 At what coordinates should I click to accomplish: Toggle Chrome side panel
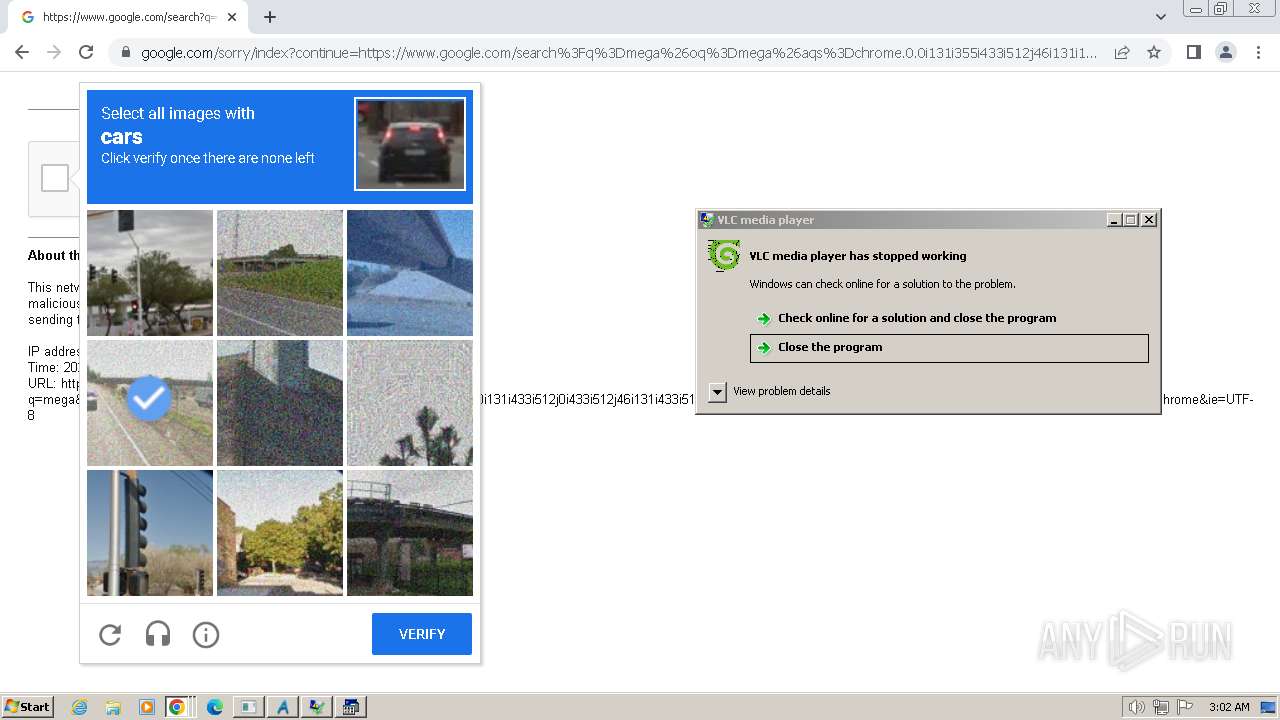tap(1193, 52)
